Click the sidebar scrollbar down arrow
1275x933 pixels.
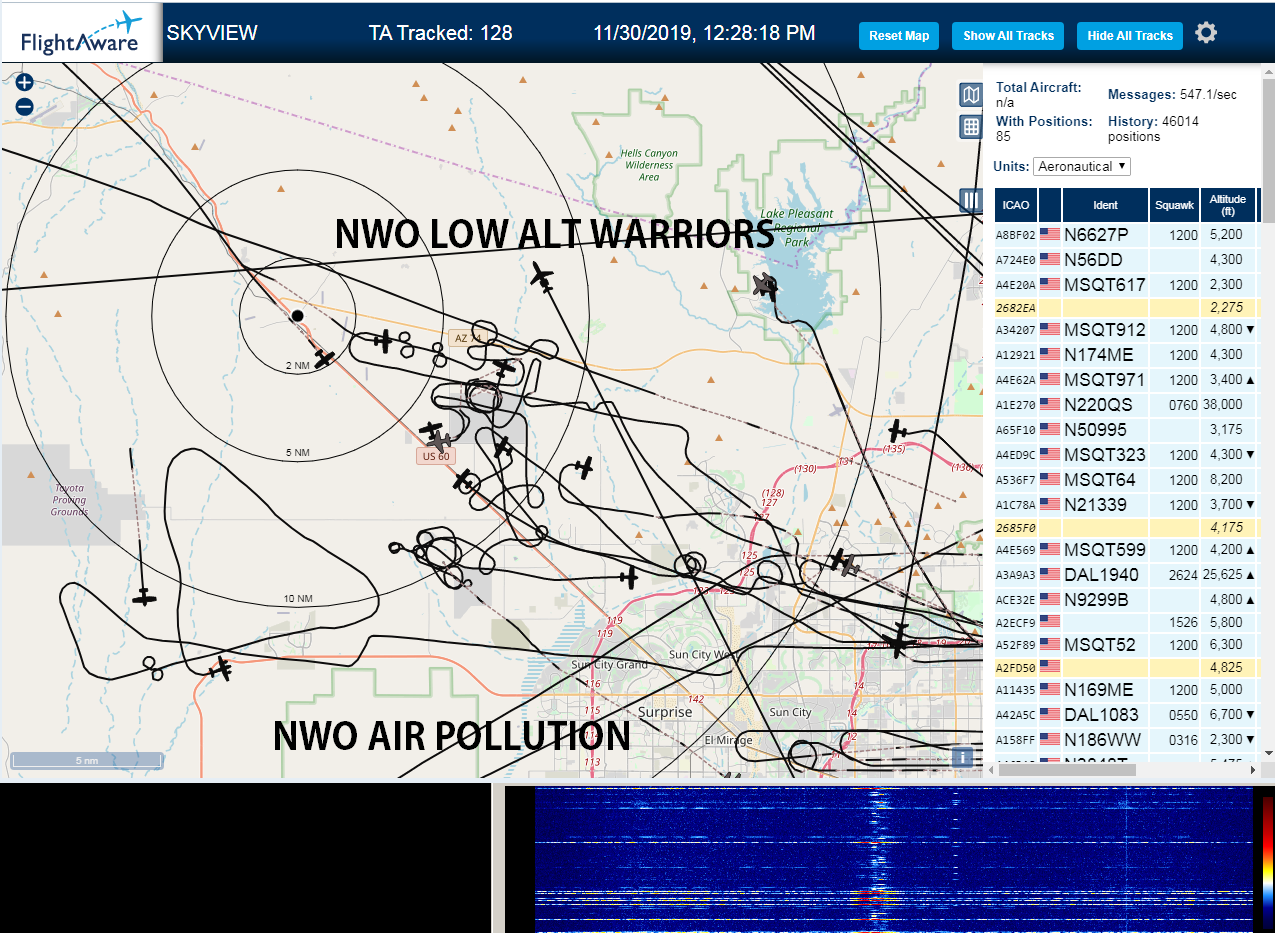tap(1267, 752)
